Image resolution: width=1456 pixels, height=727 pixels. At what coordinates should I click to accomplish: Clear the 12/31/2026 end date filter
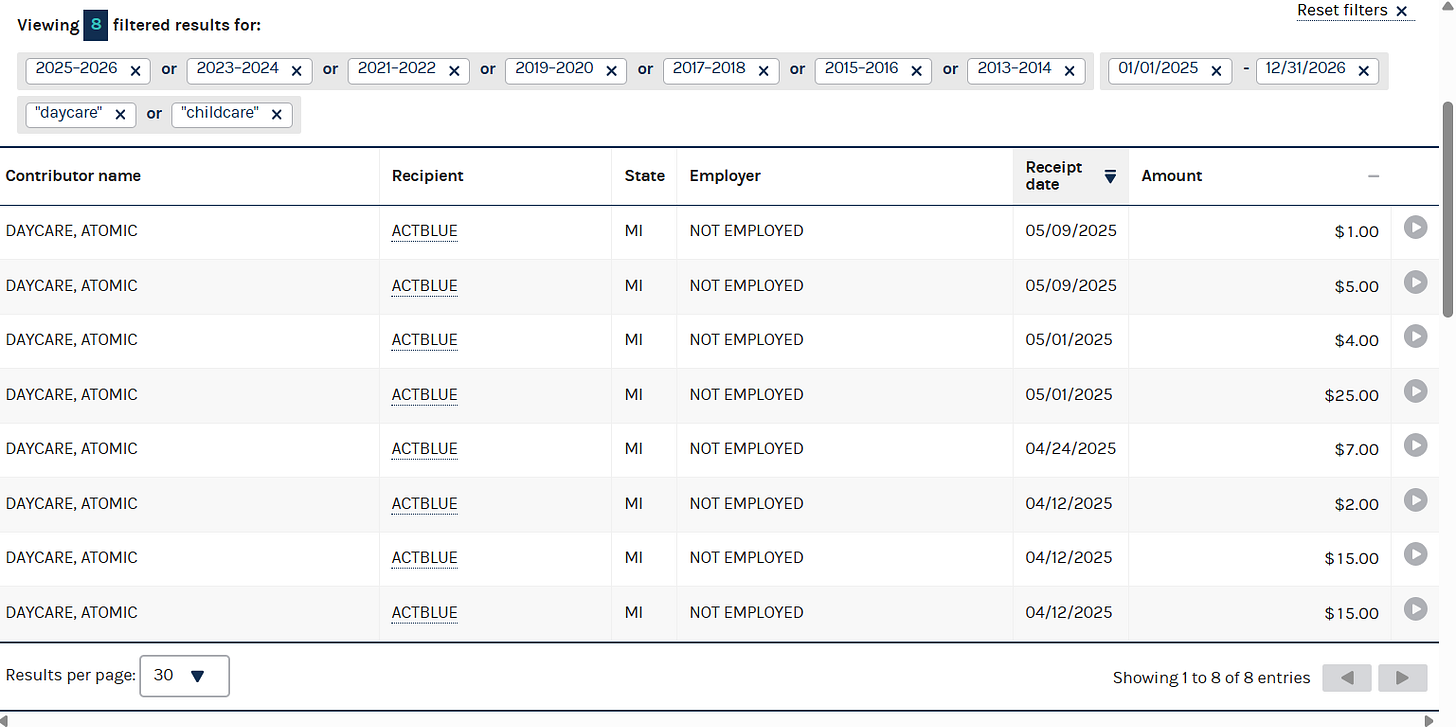click(1363, 71)
